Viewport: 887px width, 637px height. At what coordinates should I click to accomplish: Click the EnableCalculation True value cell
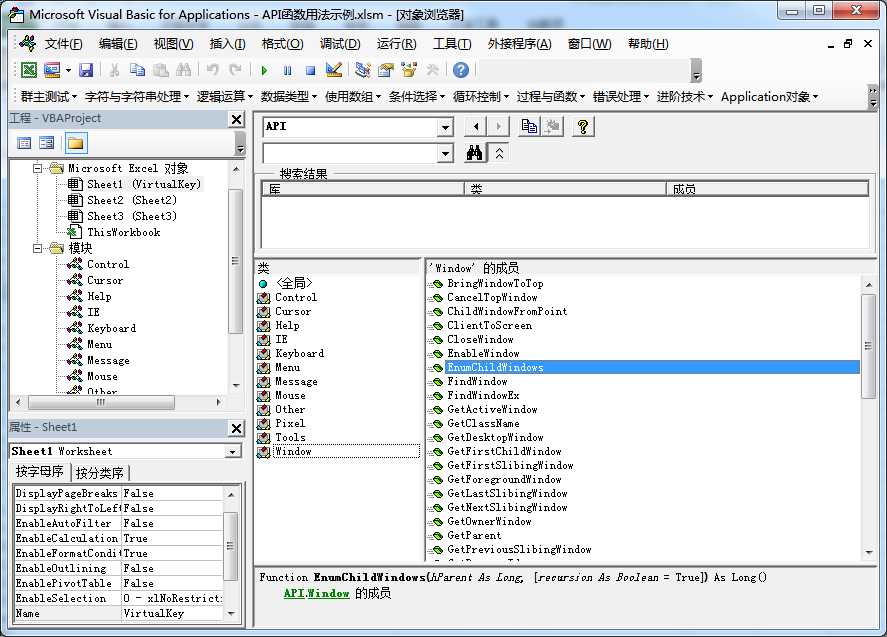(172, 538)
